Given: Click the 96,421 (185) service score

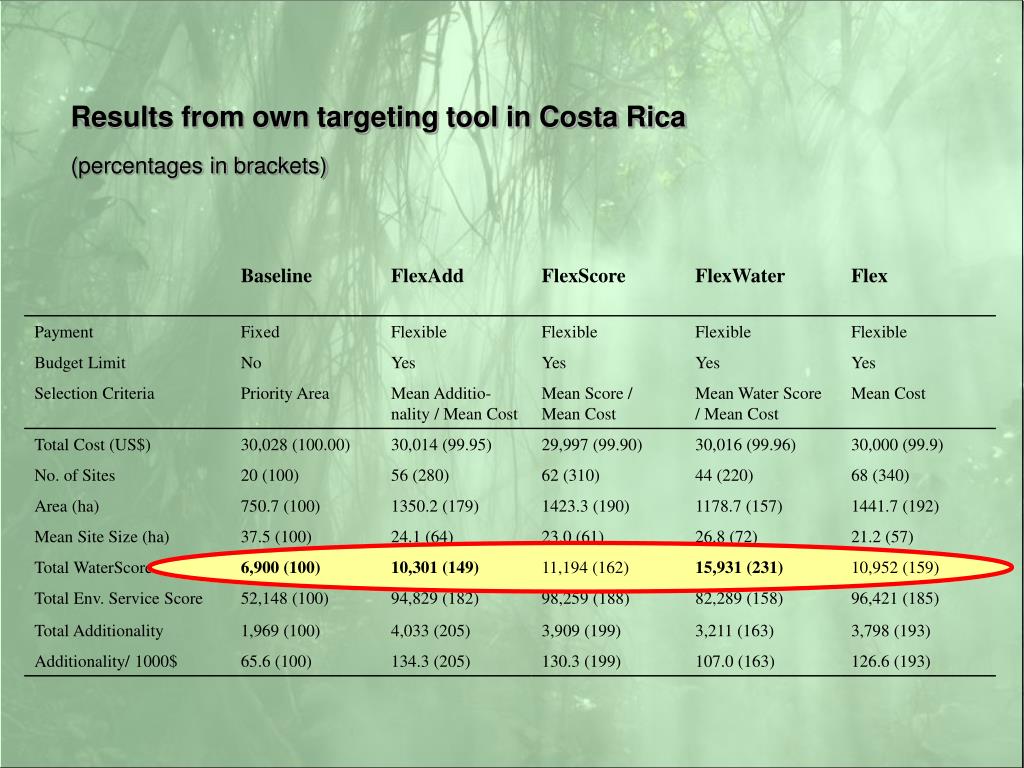Looking at the screenshot, I should pos(895,598).
